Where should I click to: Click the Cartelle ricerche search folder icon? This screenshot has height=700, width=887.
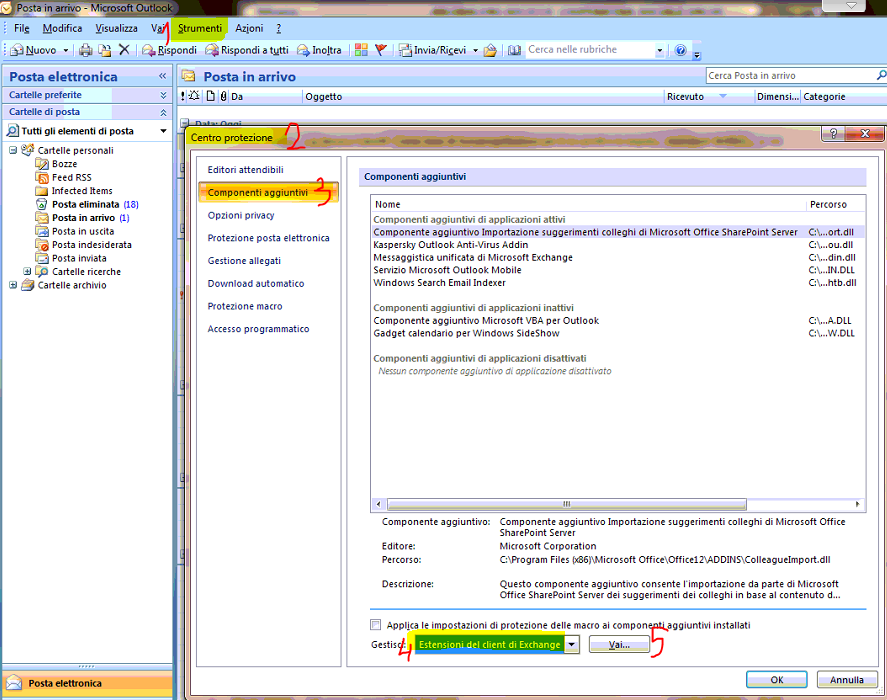42,272
